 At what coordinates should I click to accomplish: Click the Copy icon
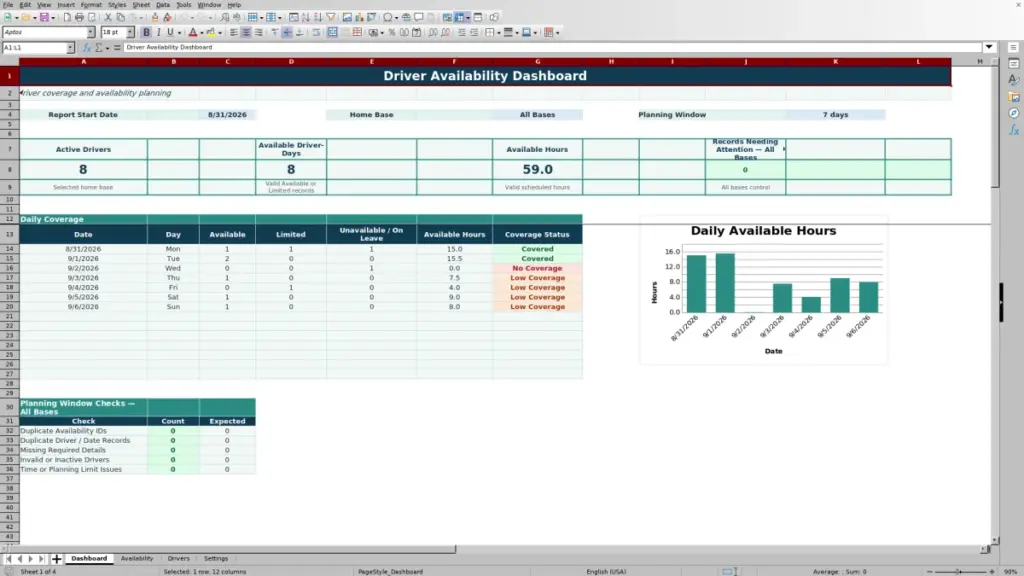point(120,17)
